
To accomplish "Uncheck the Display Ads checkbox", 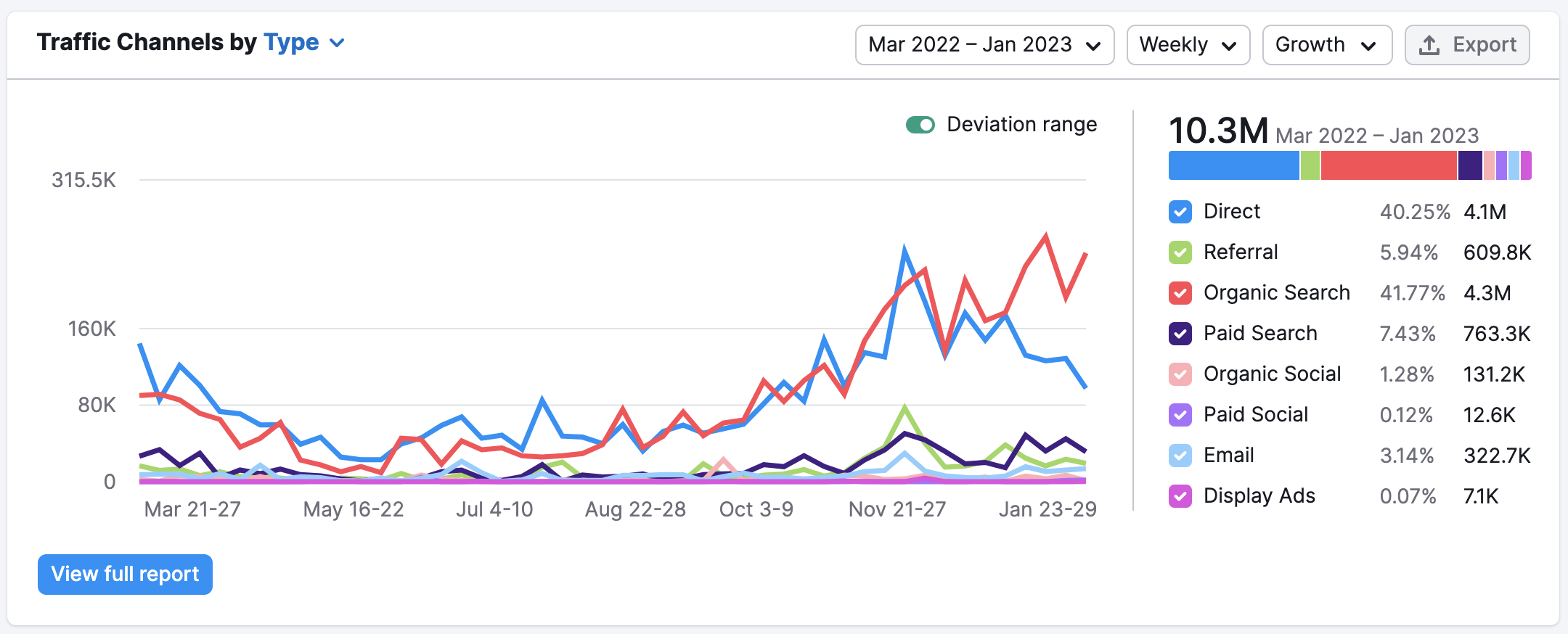I will click(1180, 496).
